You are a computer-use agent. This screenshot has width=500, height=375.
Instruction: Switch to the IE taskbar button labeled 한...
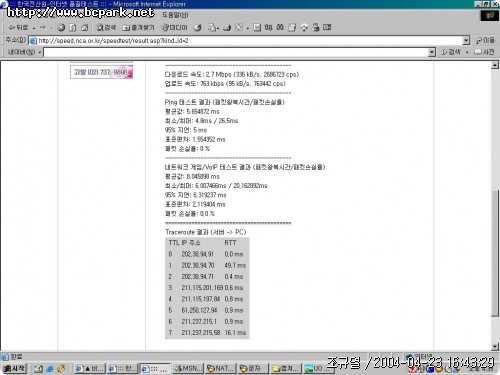(123, 368)
